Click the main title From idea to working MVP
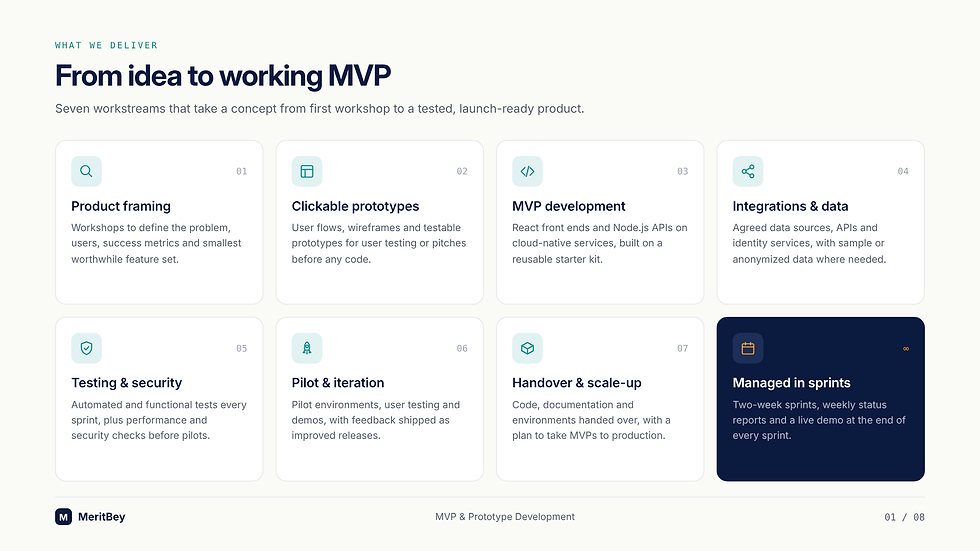Viewport: 980px width, 551px height. point(222,76)
